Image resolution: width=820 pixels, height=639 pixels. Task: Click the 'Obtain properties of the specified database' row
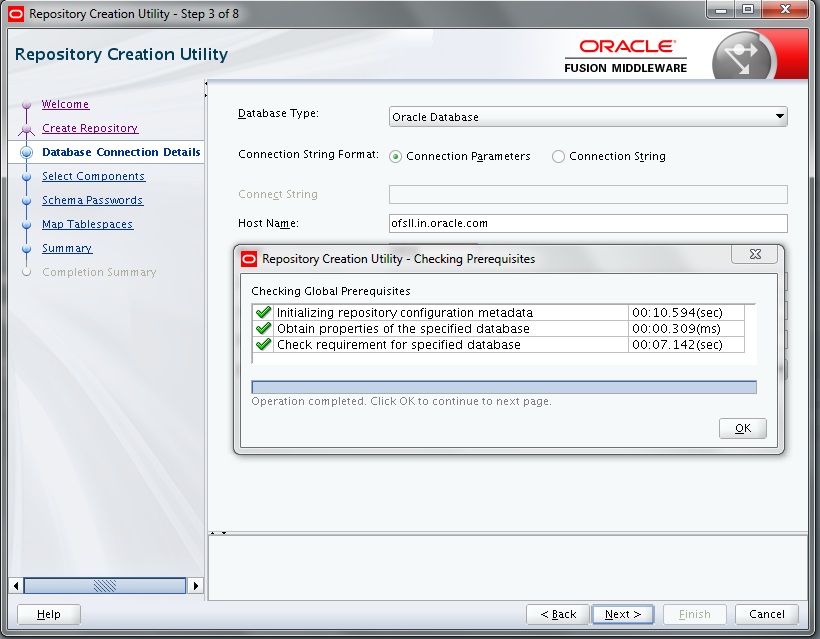click(x=498, y=328)
